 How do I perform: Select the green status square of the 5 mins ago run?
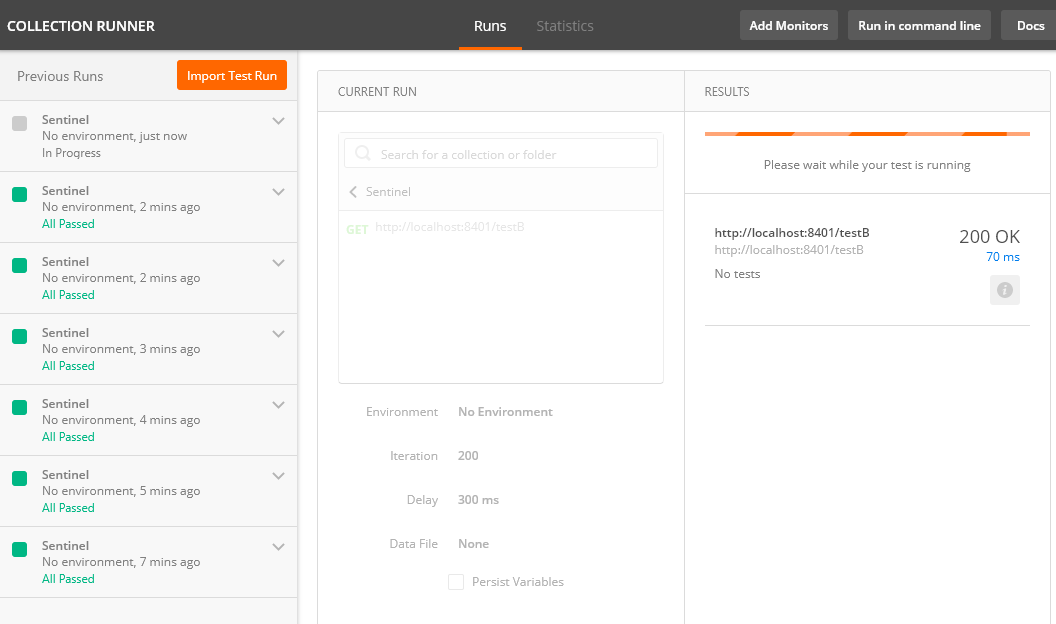pos(20,479)
